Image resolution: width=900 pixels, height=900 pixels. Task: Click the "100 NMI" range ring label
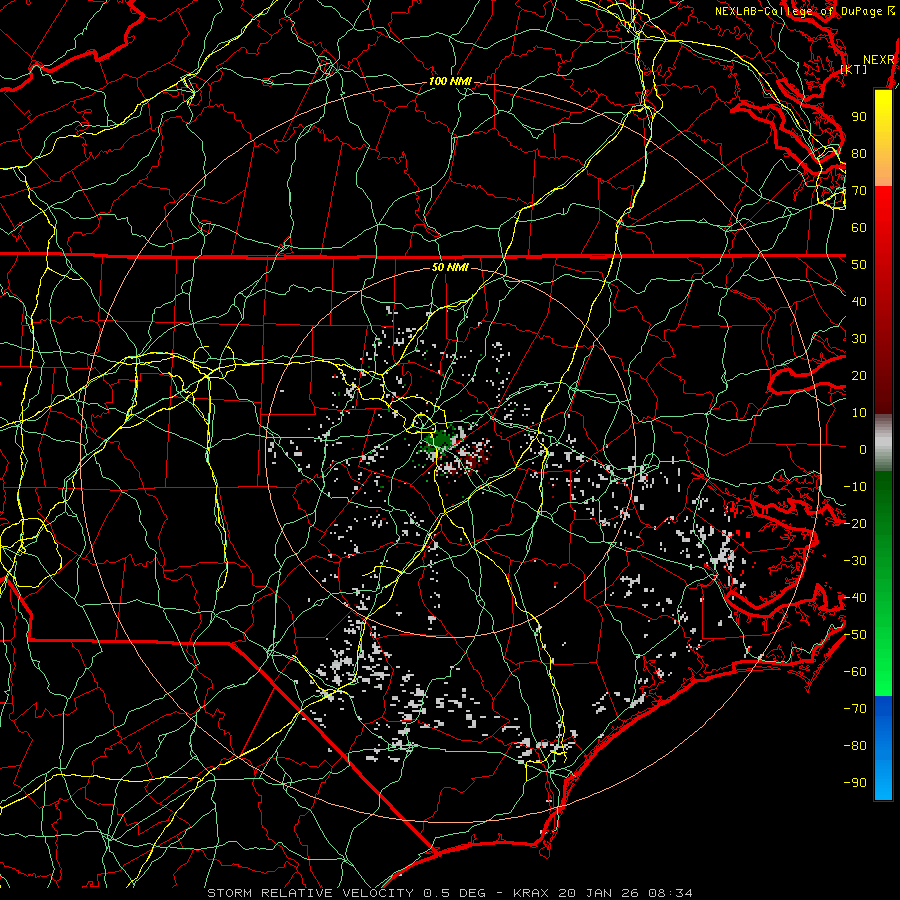[450, 82]
